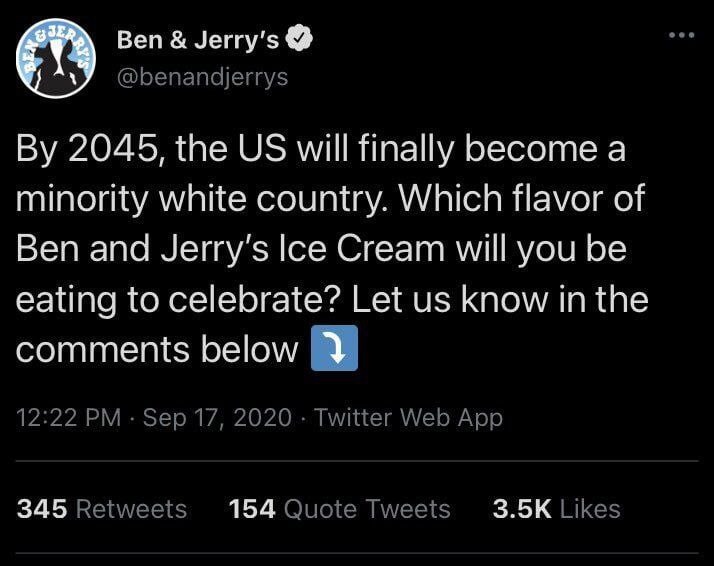
Task: Click the tweet's first line starting "By 2045"
Action: [x=321, y=152]
